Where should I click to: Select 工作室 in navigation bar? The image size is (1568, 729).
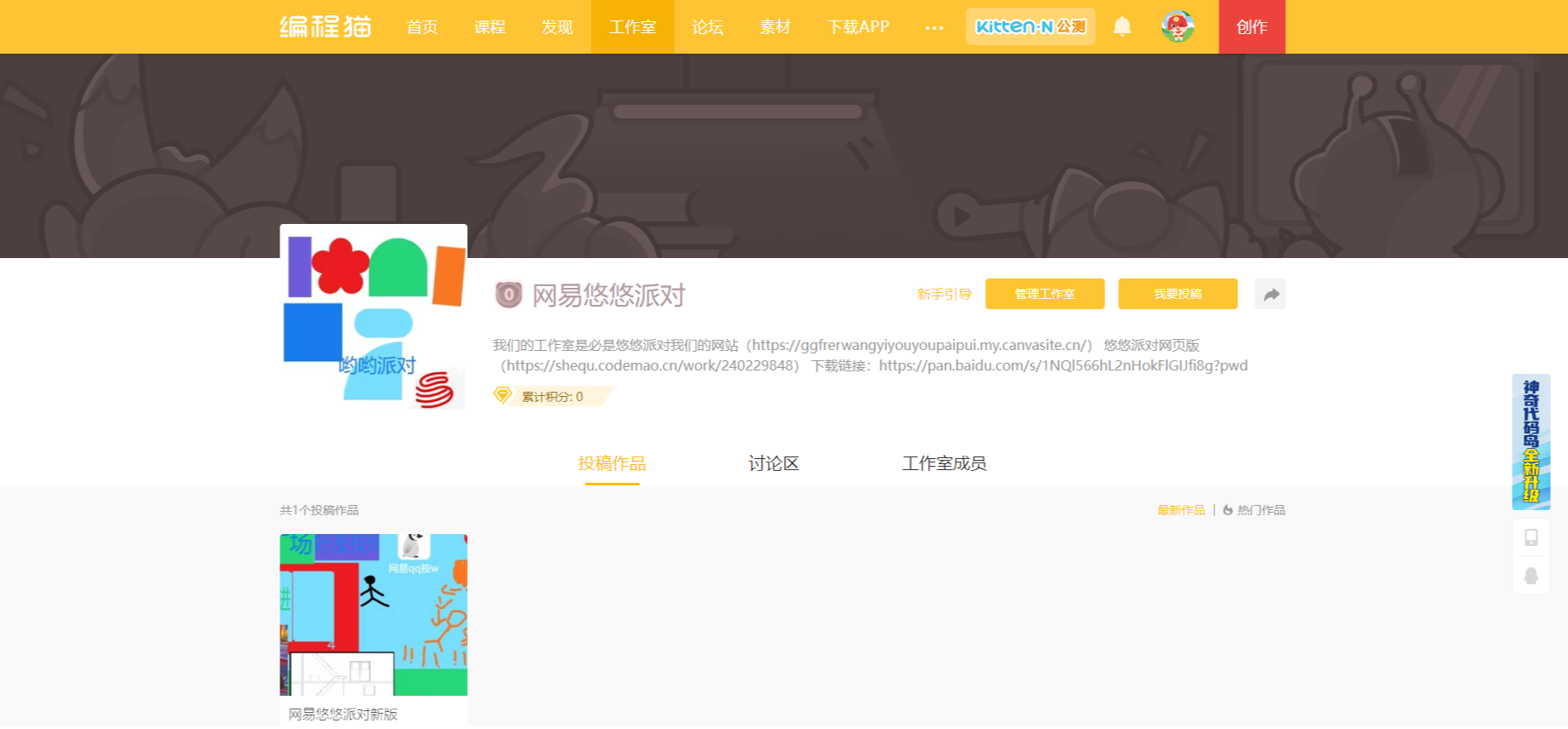632,27
